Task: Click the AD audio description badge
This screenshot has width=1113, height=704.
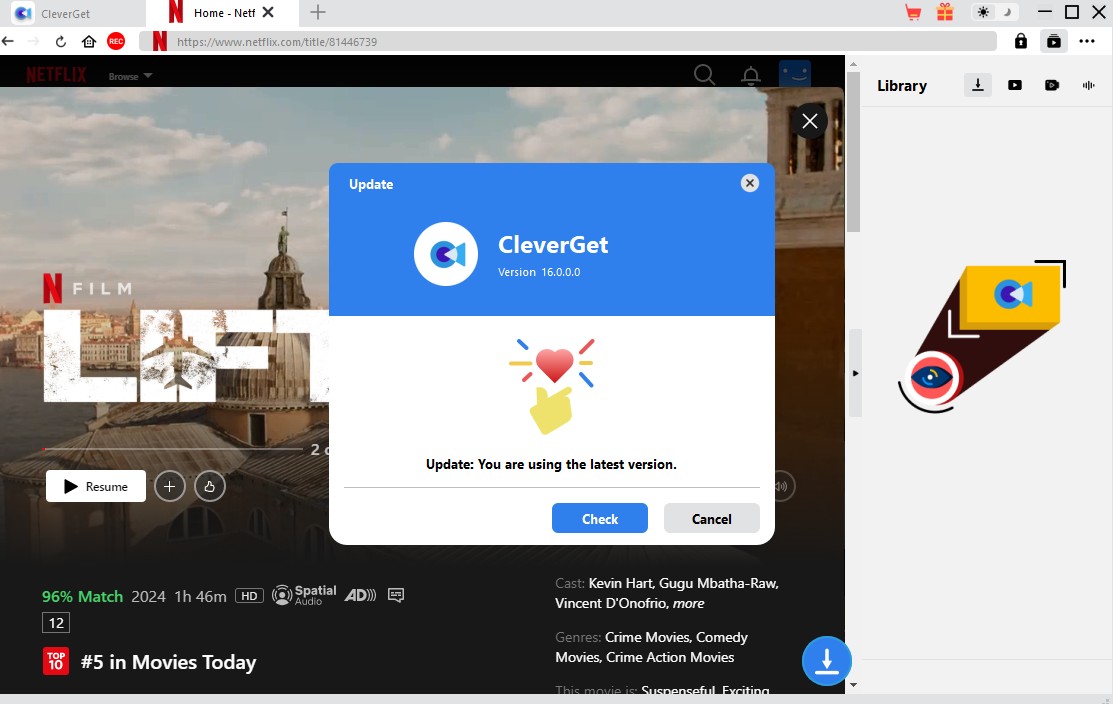Action: [x=361, y=595]
